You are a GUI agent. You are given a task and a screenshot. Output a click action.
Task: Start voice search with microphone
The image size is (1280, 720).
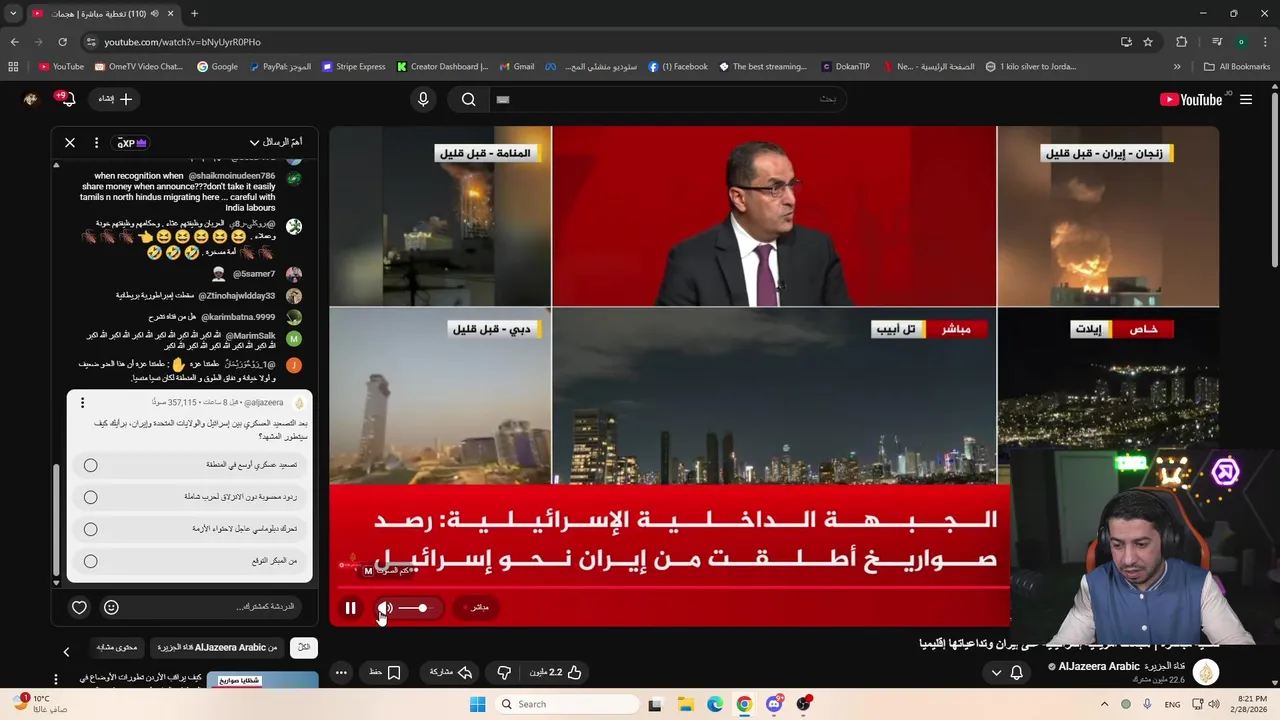pos(423,99)
